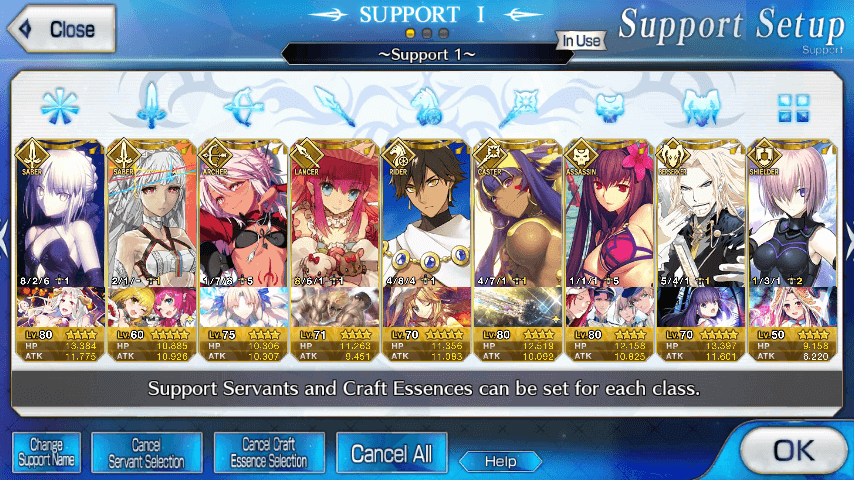
Task: Confirm with the OK button
Action: click(x=793, y=450)
